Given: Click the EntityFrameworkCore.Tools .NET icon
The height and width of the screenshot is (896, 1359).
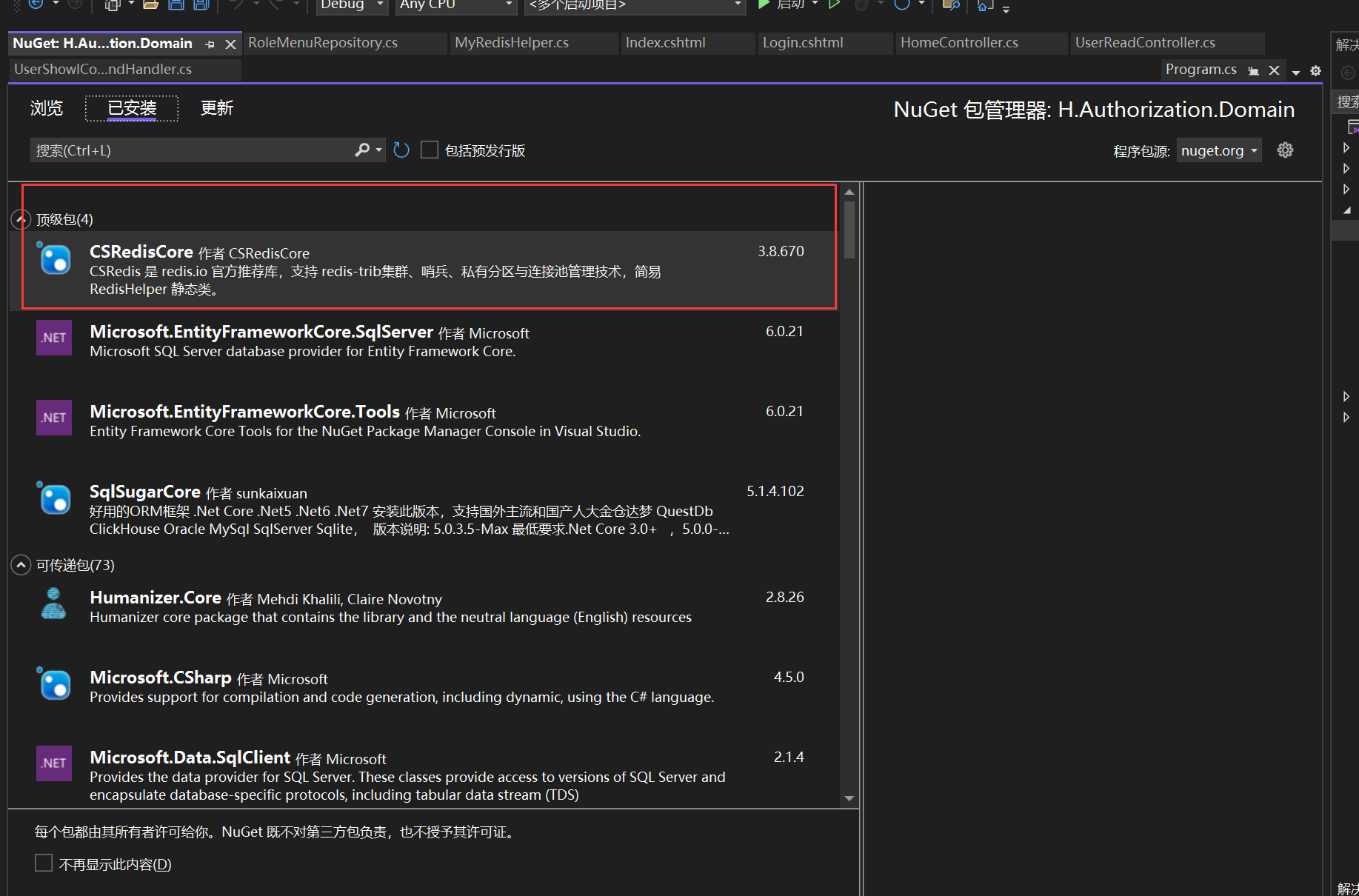Looking at the screenshot, I should click(54, 418).
